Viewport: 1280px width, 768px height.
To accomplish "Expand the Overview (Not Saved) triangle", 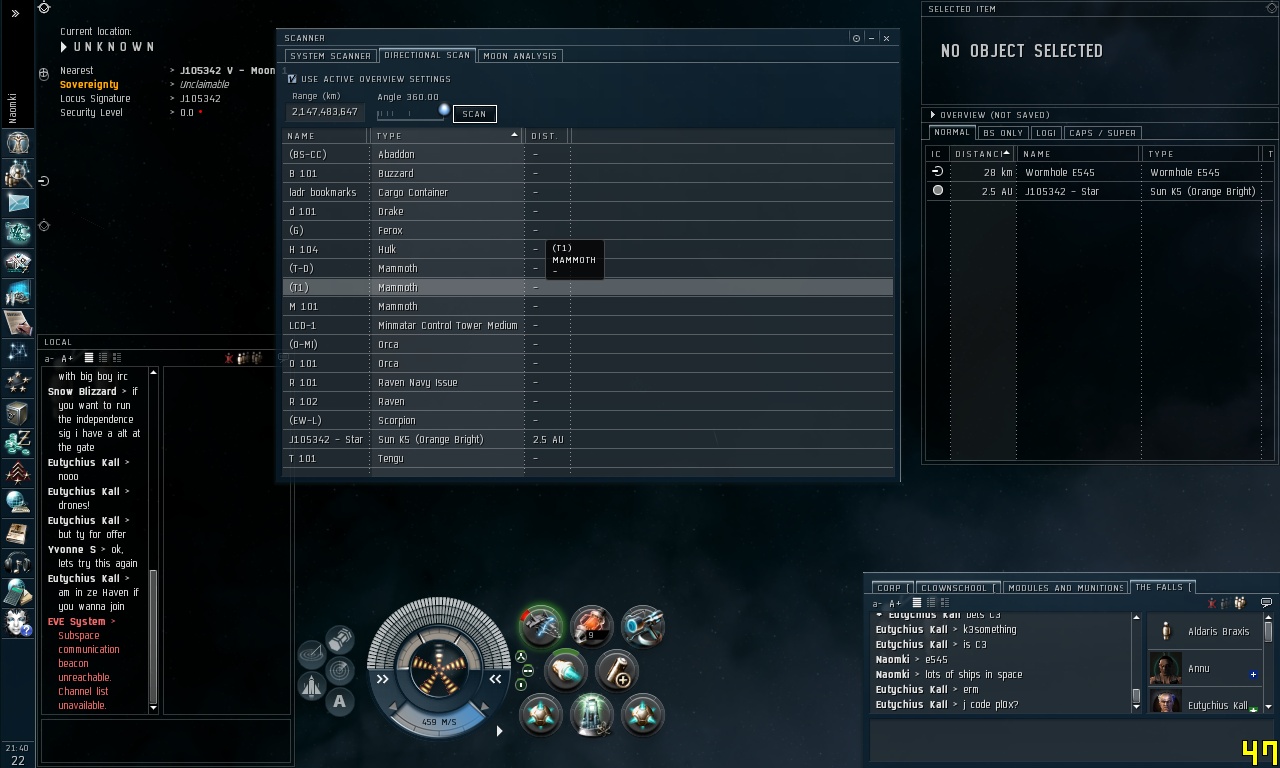I will (933, 115).
